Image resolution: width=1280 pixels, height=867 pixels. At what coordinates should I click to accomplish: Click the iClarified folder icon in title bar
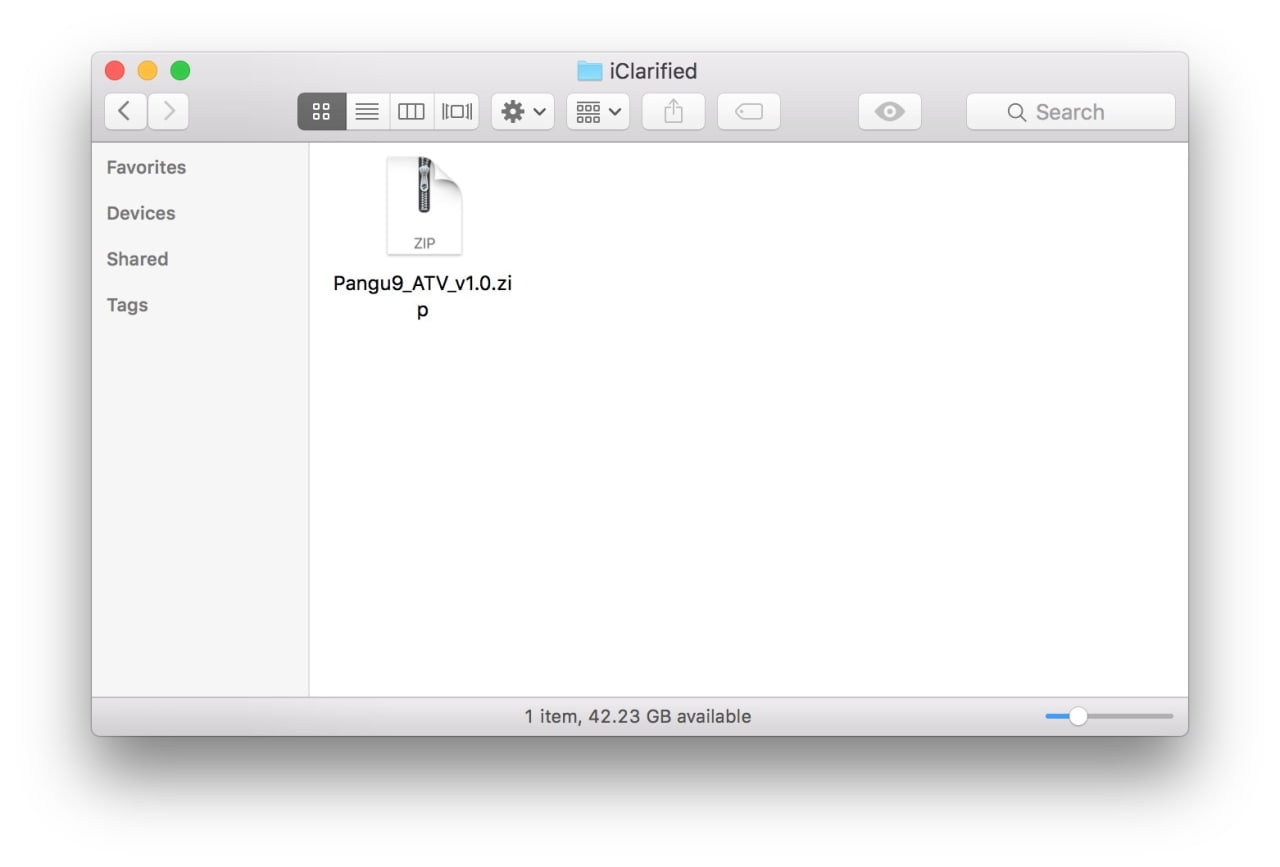pyautogui.click(x=589, y=71)
